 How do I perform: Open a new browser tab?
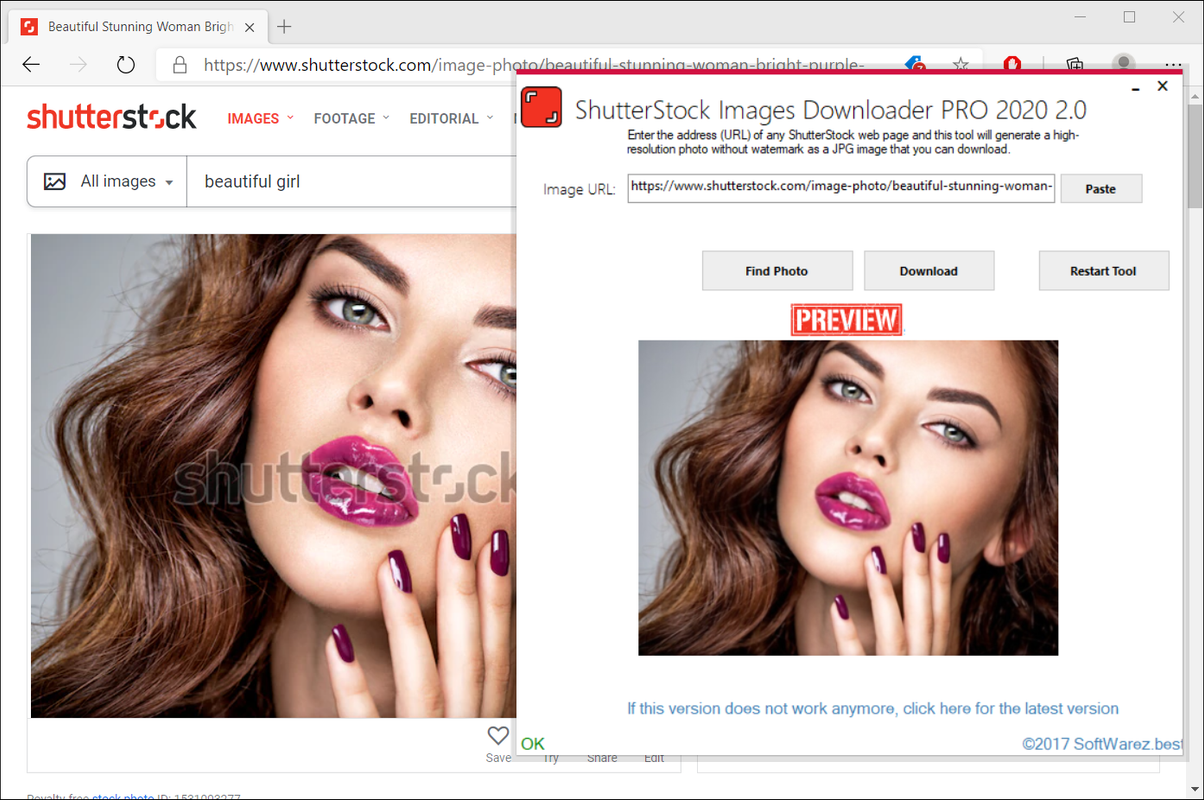pos(284,27)
